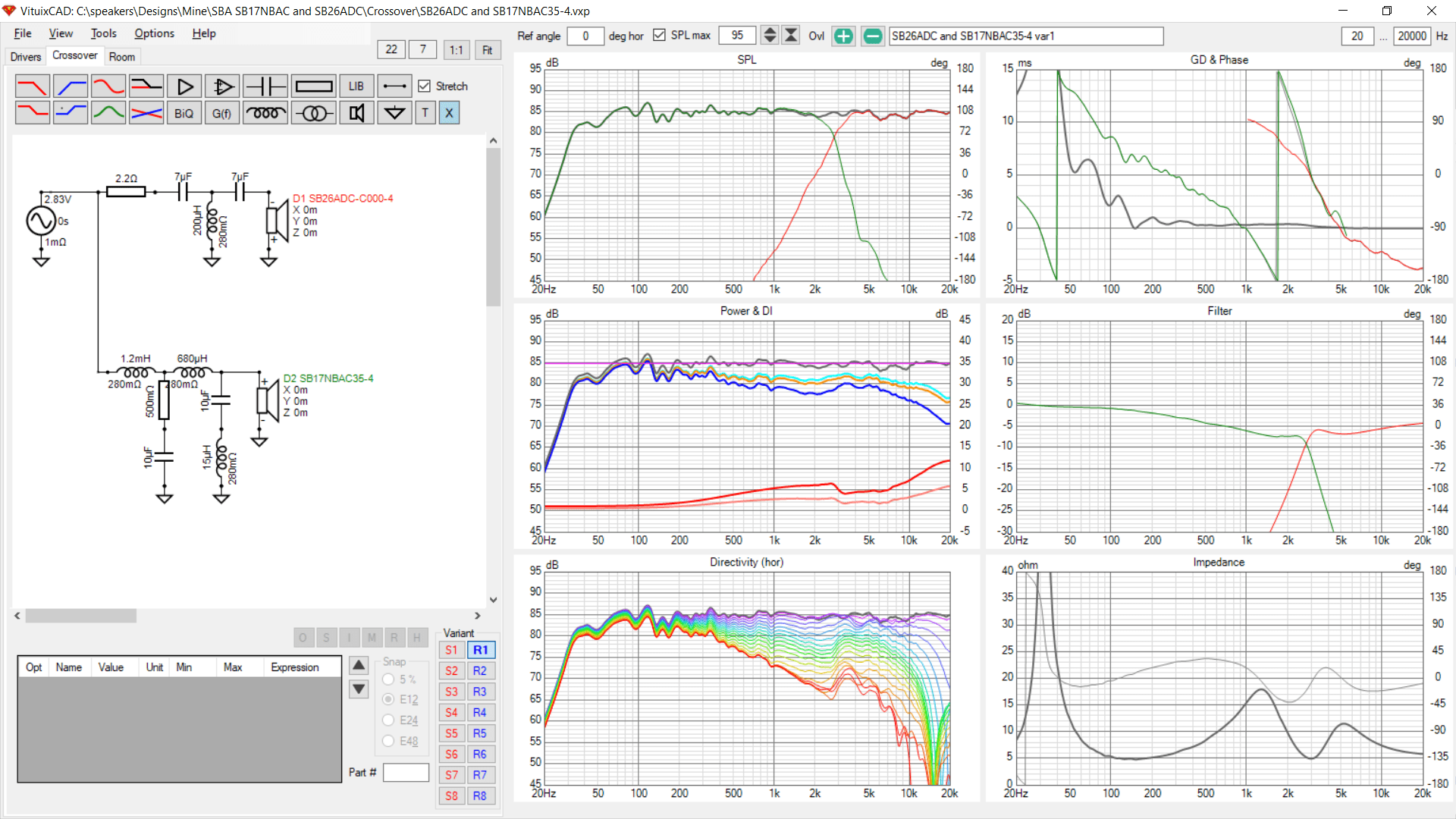1456x819 pixels.
Task: Place a transformer component
Action: click(313, 113)
